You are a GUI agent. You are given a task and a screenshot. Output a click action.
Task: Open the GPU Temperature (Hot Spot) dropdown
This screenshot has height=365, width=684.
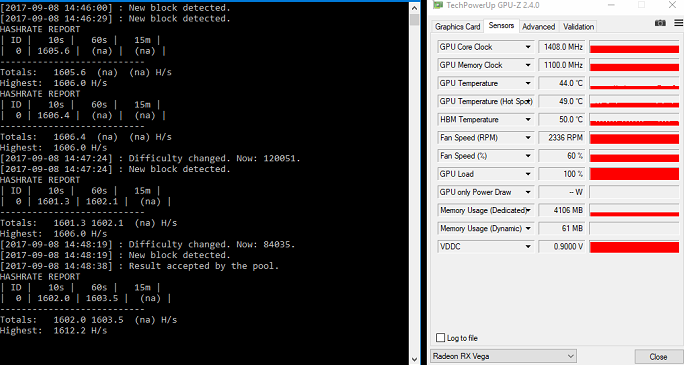(x=528, y=102)
